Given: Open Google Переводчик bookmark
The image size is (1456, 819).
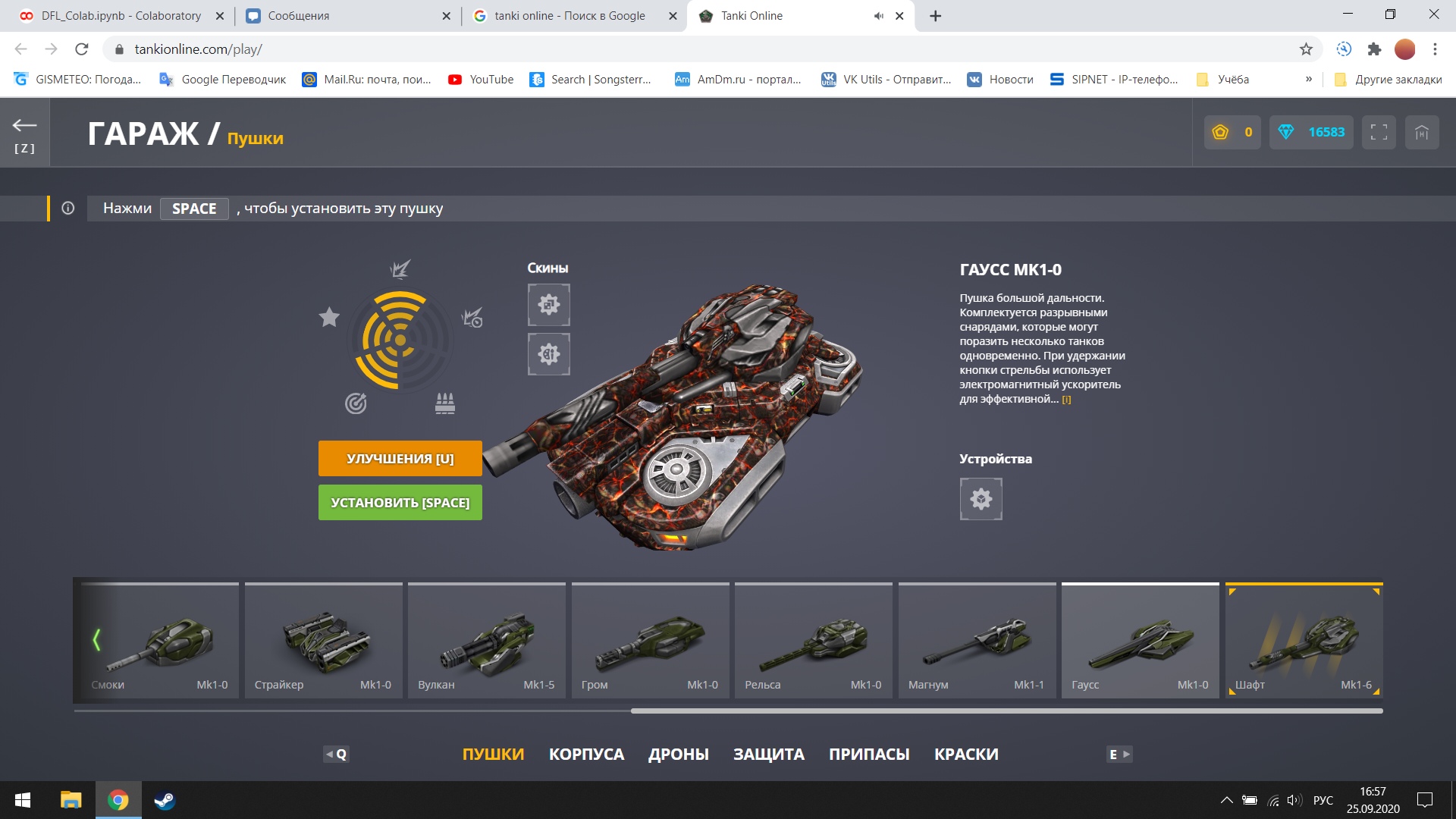Looking at the screenshot, I should (x=223, y=80).
